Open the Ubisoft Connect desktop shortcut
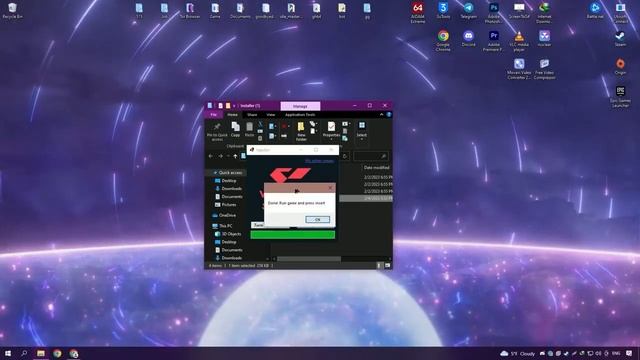Viewport: 640px width, 360px height. click(x=620, y=13)
